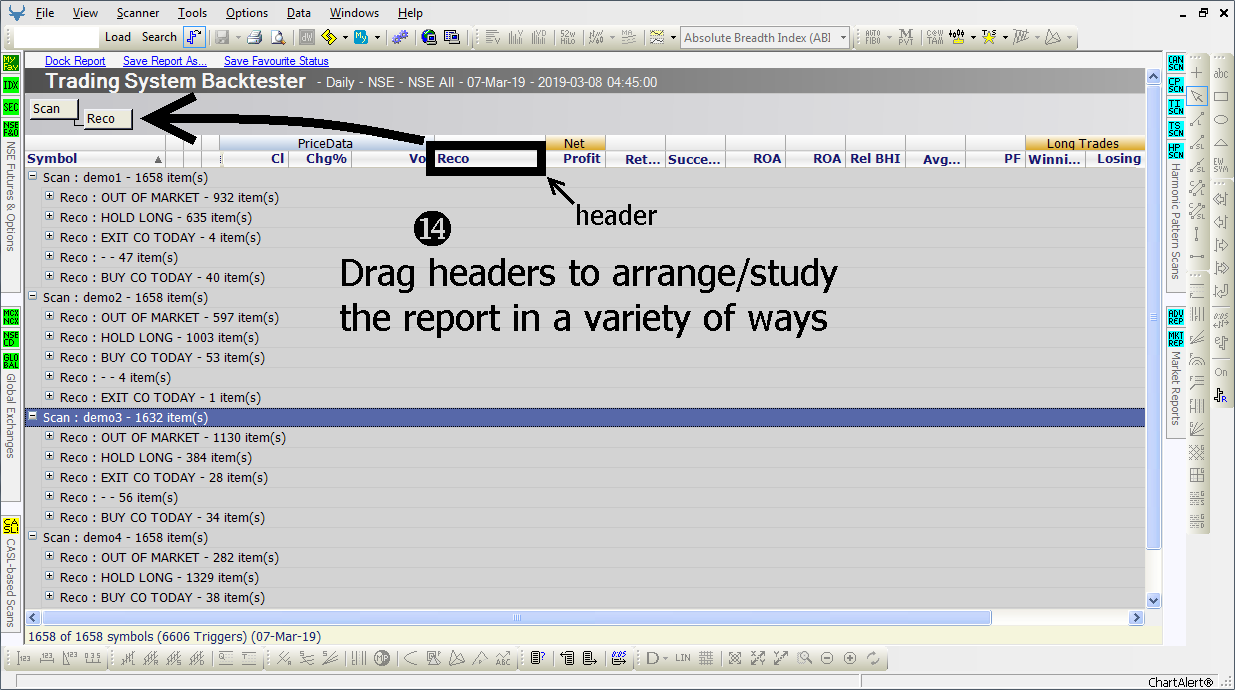This screenshot has height=690, width=1235.
Task: Open the File menu
Action: coord(45,13)
